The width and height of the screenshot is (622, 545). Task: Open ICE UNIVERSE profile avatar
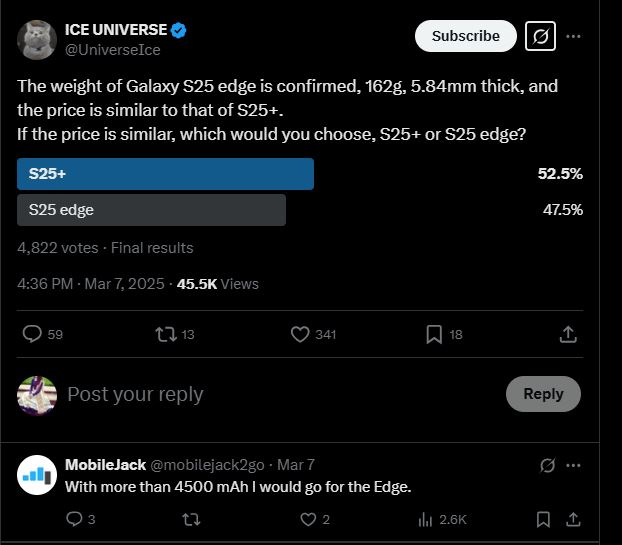[36, 39]
